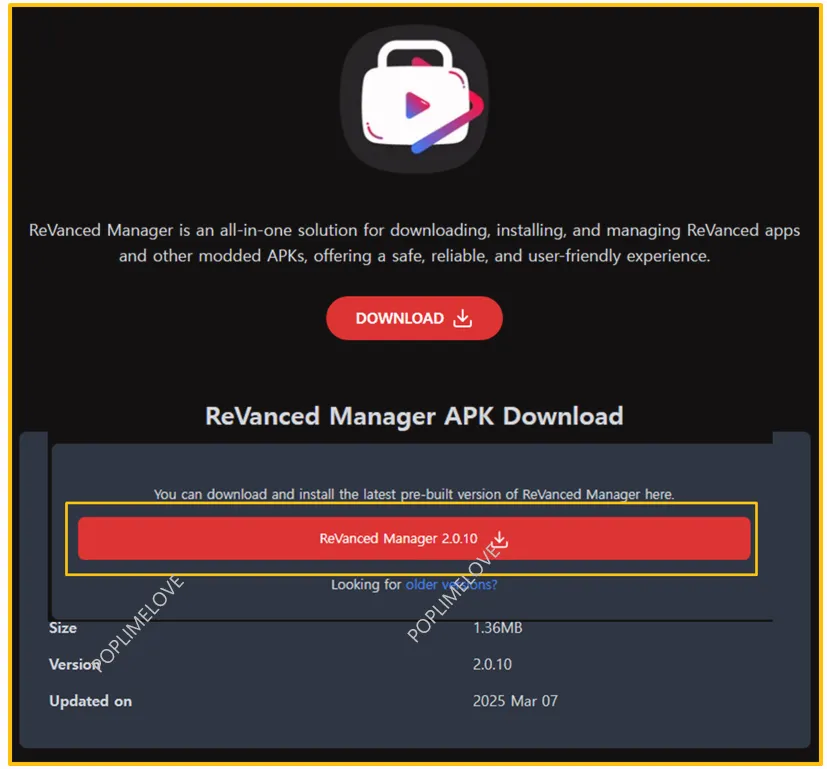Click the 'ReVanced Manager is an all-in-one' description
The height and width of the screenshot is (769, 827).
point(414,243)
